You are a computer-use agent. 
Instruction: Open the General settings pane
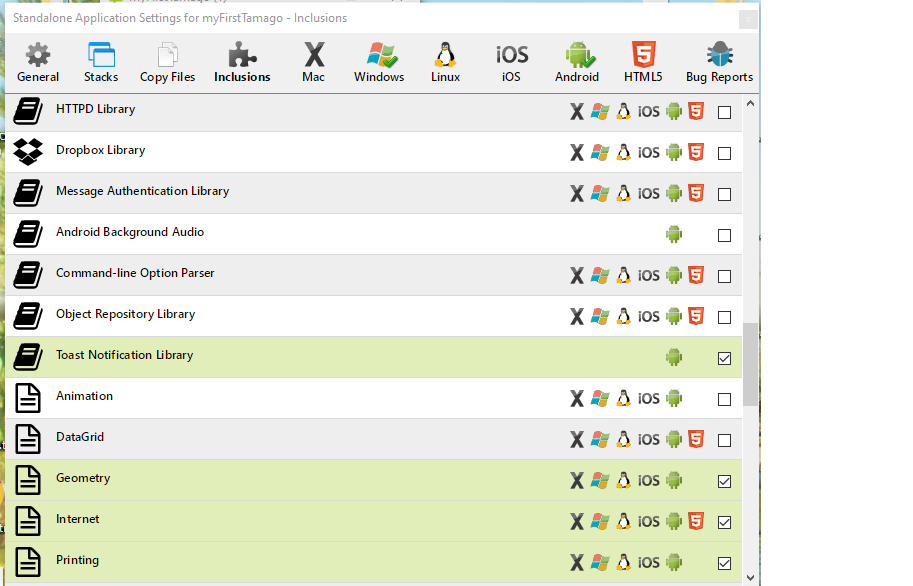(x=38, y=62)
